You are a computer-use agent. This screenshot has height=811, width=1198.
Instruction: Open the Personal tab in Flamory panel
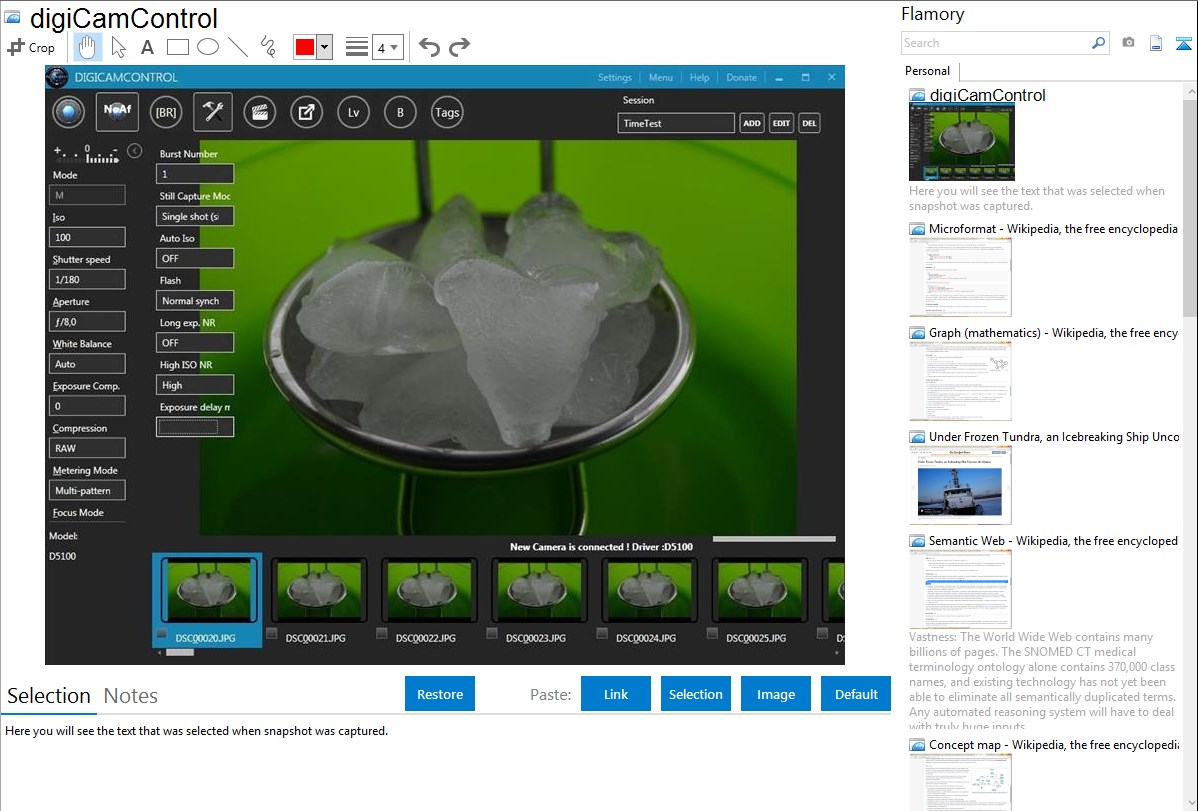point(928,71)
